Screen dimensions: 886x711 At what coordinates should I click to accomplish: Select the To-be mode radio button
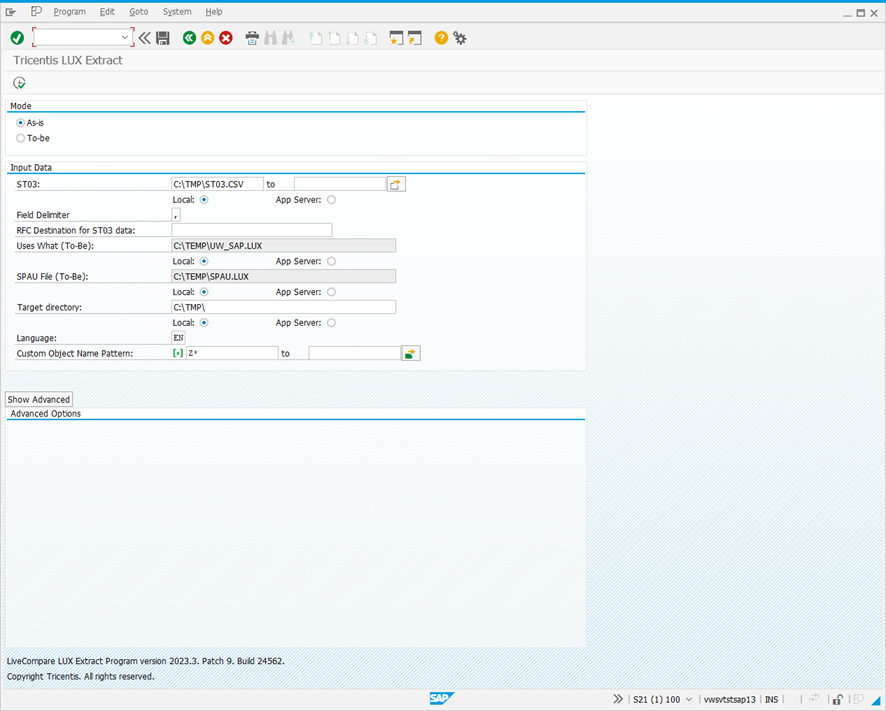pos(18,138)
